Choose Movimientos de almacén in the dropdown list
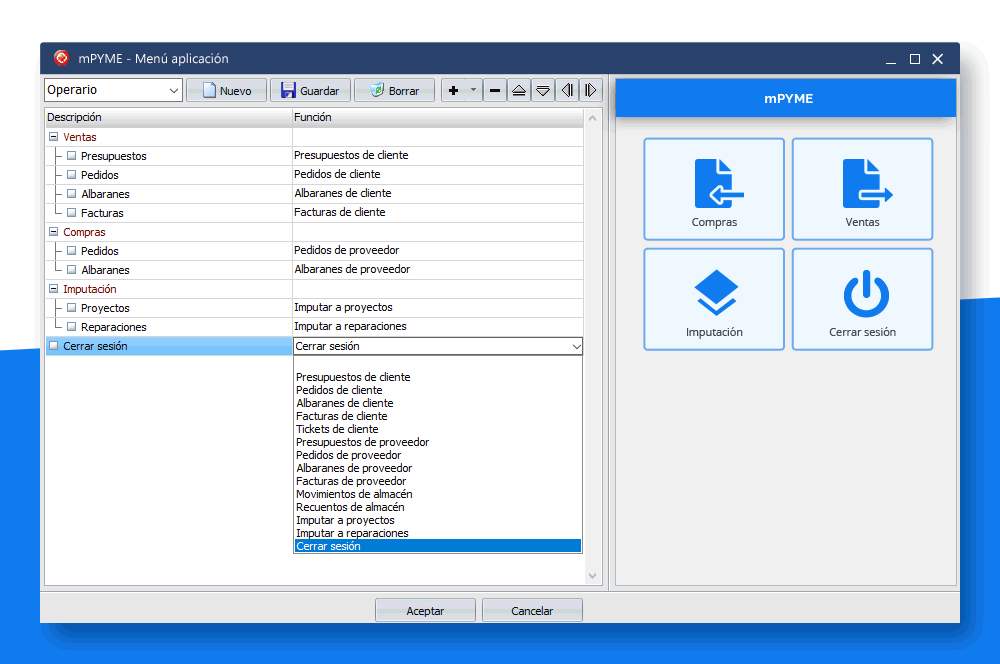The image size is (1000, 664). pyautogui.click(x=354, y=494)
